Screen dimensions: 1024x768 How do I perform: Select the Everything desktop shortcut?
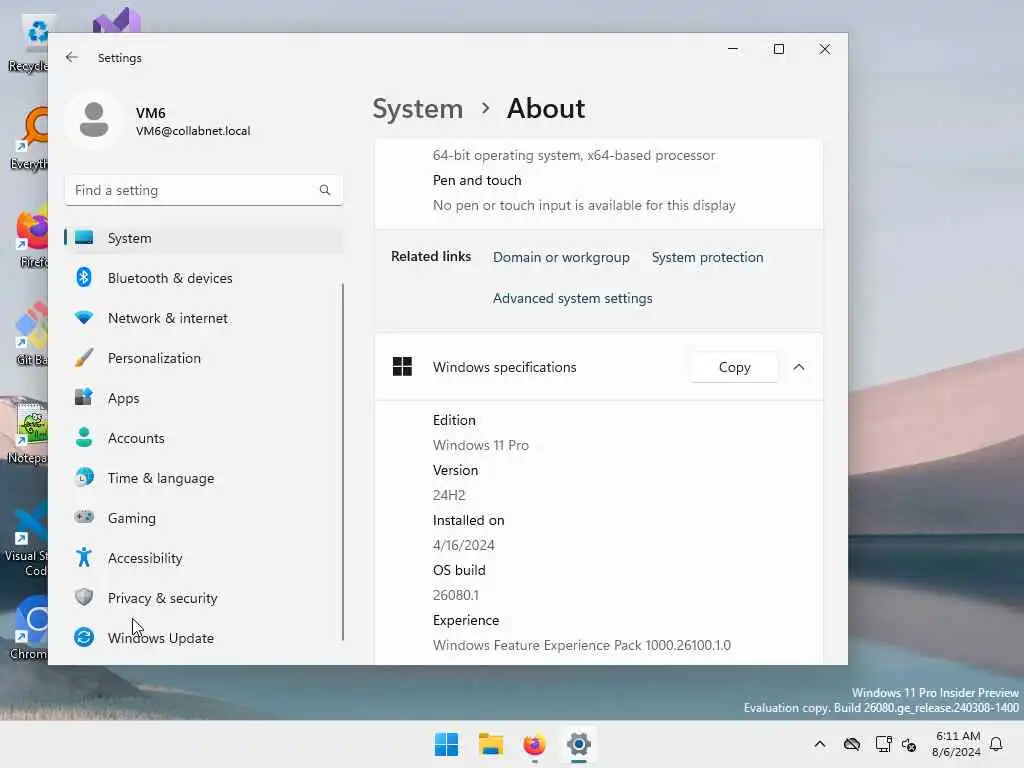tap(29, 138)
